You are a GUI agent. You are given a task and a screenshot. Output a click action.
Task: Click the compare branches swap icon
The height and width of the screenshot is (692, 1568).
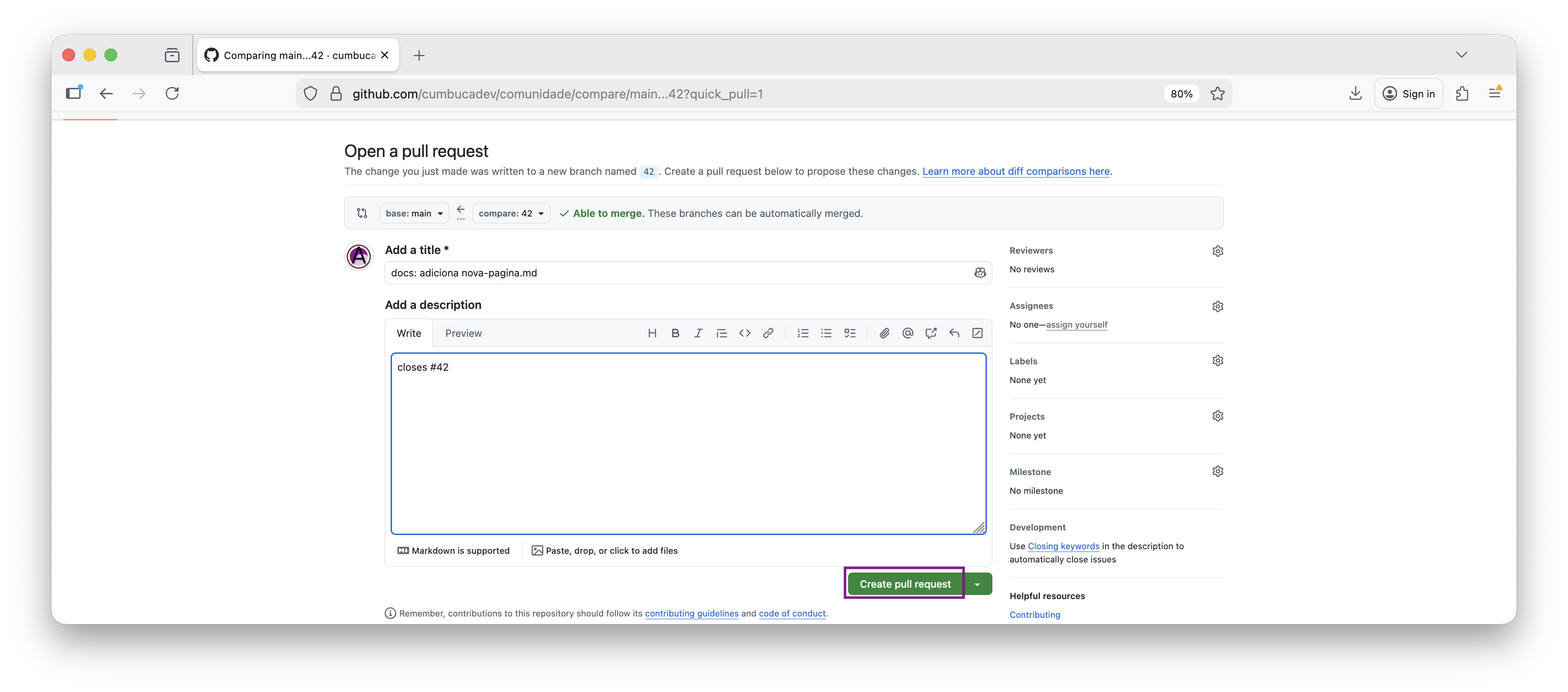click(362, 213)
